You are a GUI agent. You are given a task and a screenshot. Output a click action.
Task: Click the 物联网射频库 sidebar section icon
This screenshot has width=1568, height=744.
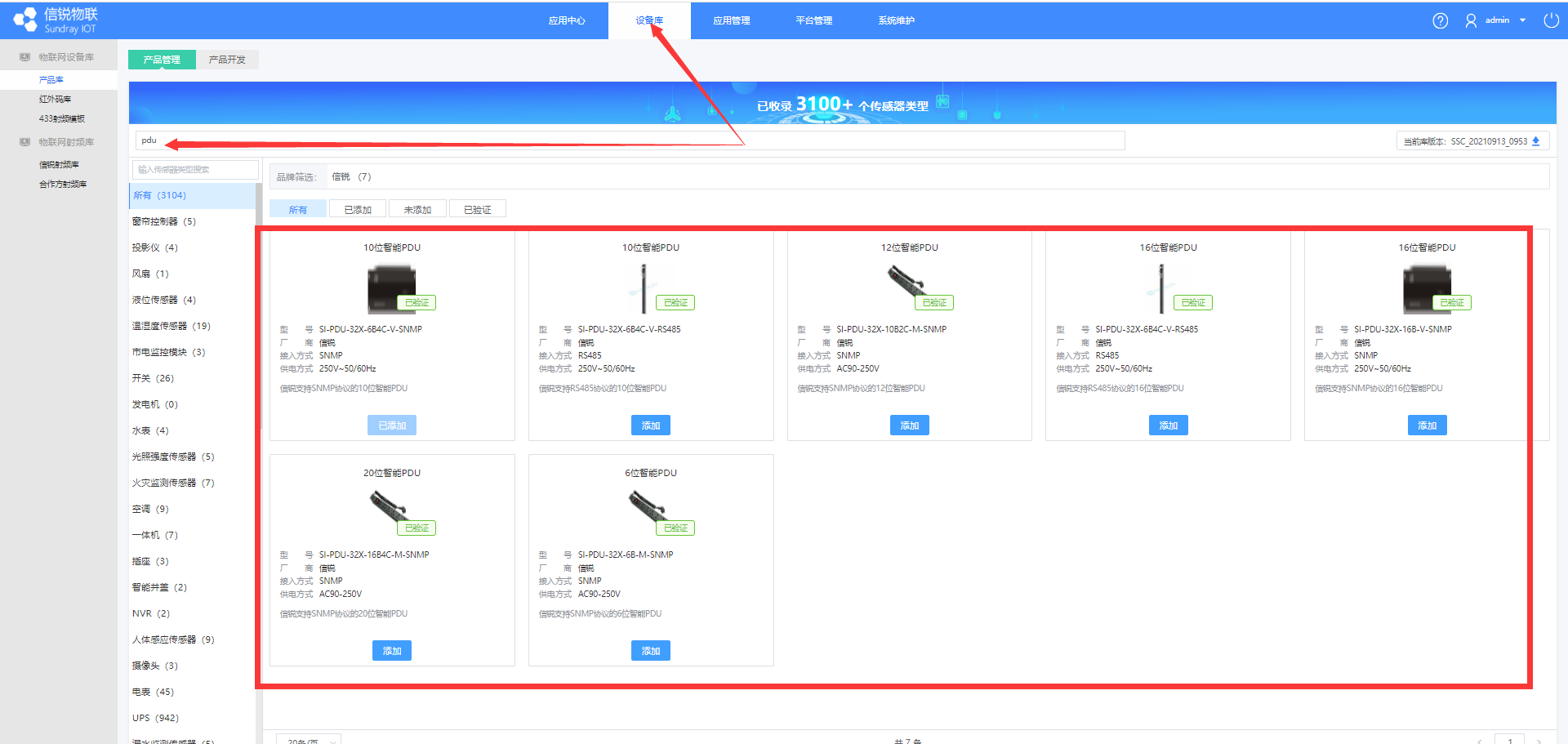click(24, 142)
